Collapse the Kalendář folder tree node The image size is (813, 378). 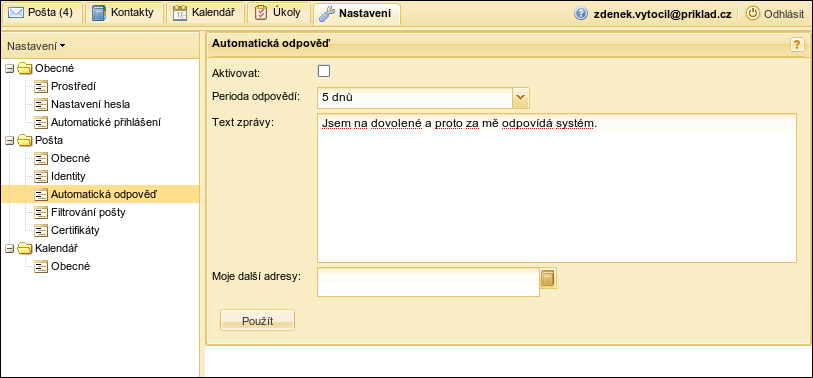(9, 248)
